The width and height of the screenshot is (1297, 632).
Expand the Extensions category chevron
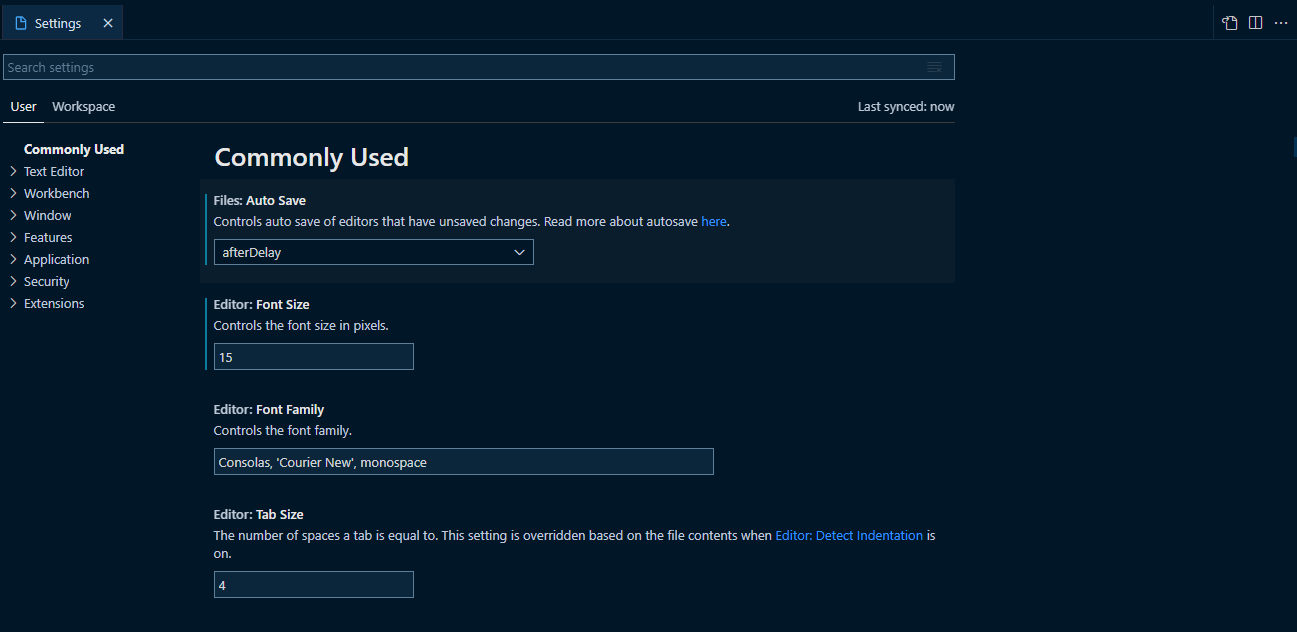point(13,303)
